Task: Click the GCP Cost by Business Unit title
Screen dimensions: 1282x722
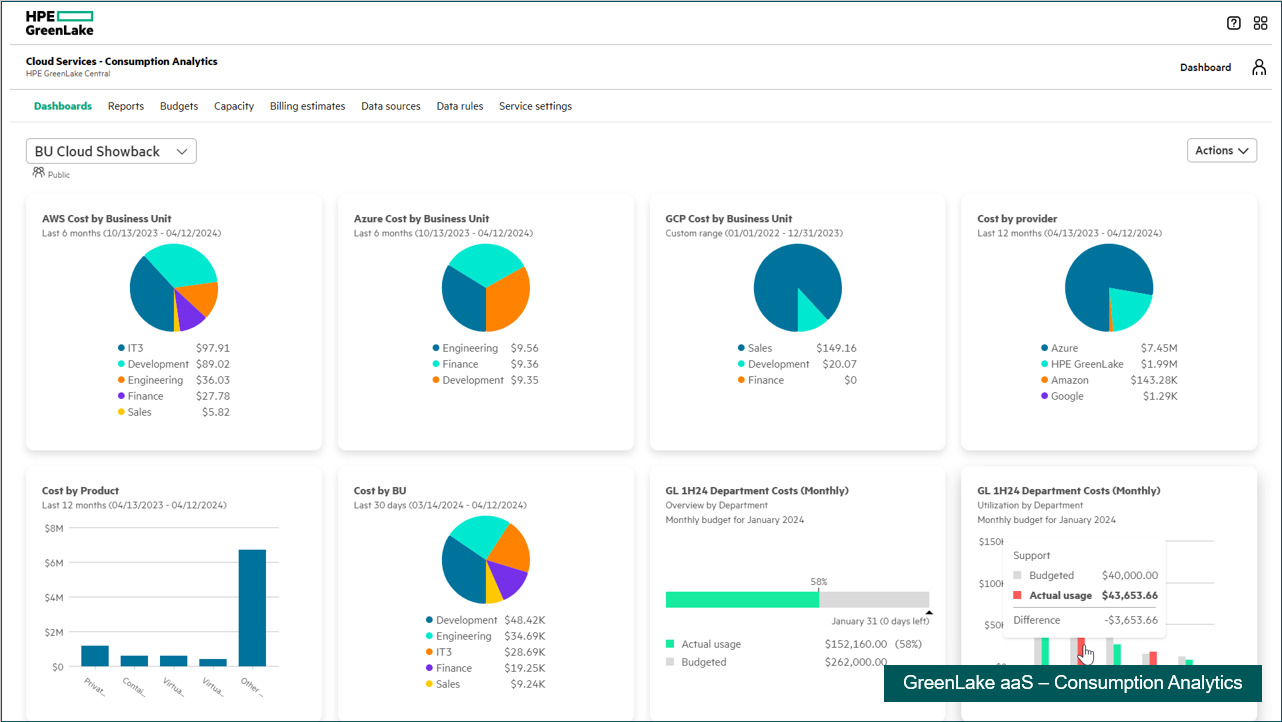Action: click(x=729, y=219)
